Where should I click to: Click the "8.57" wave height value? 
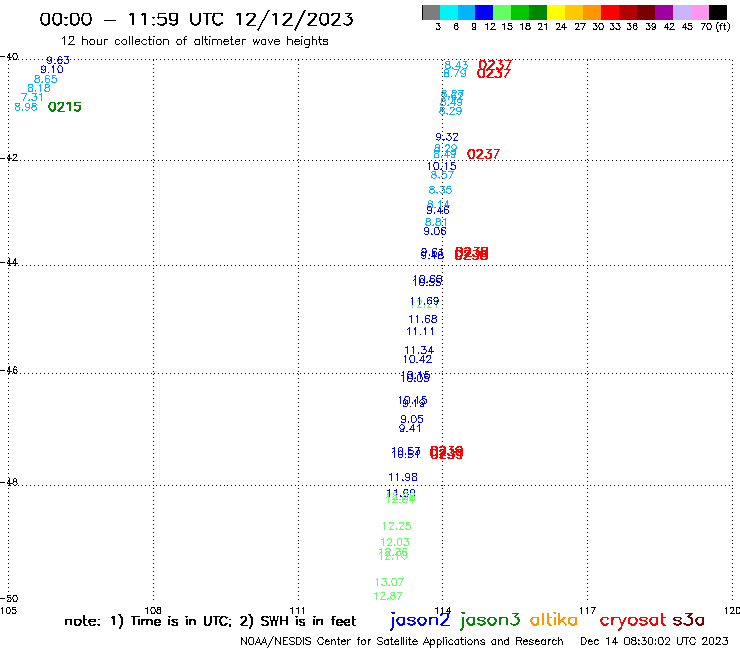442,175
